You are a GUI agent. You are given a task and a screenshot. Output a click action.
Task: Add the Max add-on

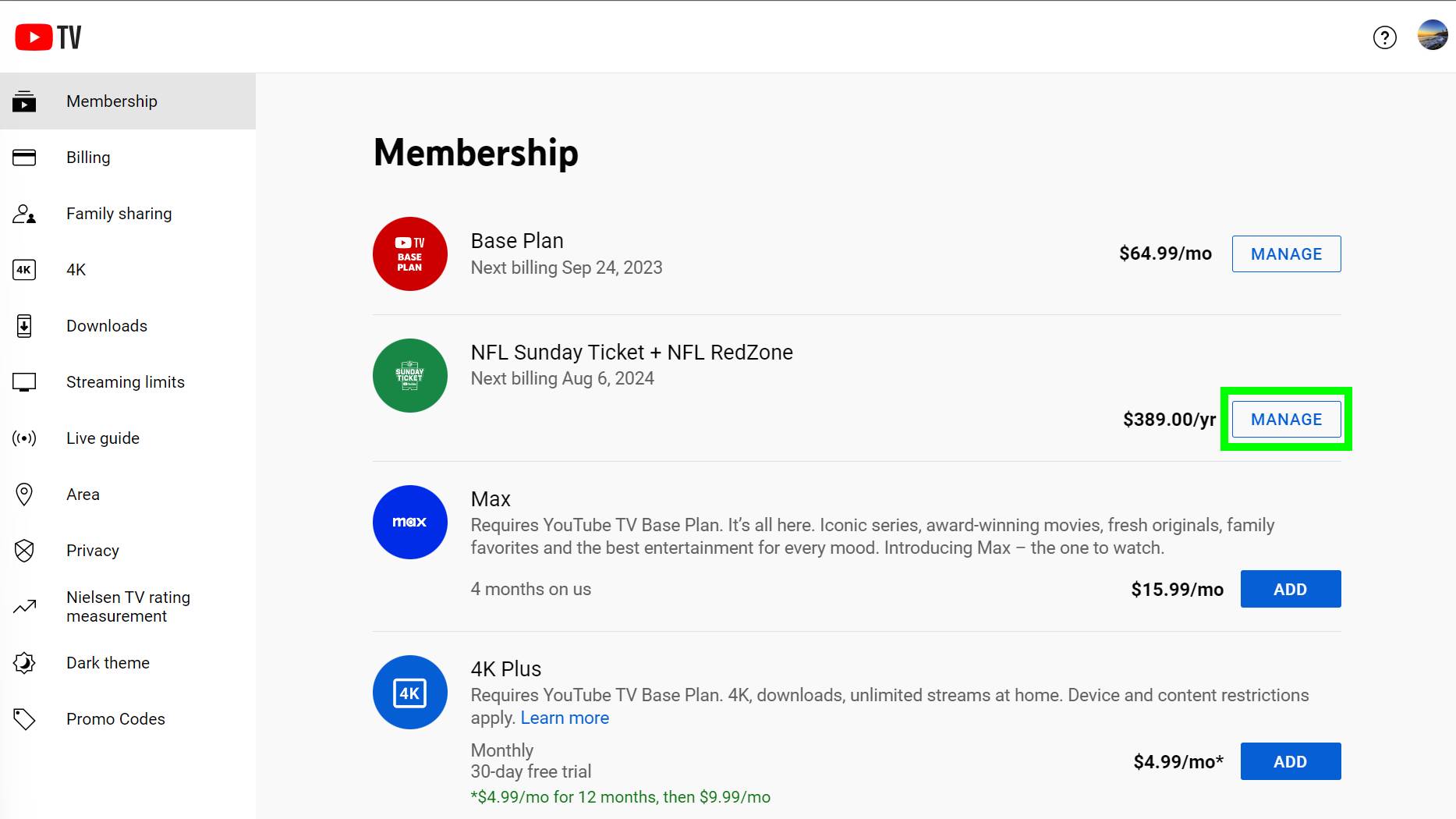click(x=1290, y=590)
